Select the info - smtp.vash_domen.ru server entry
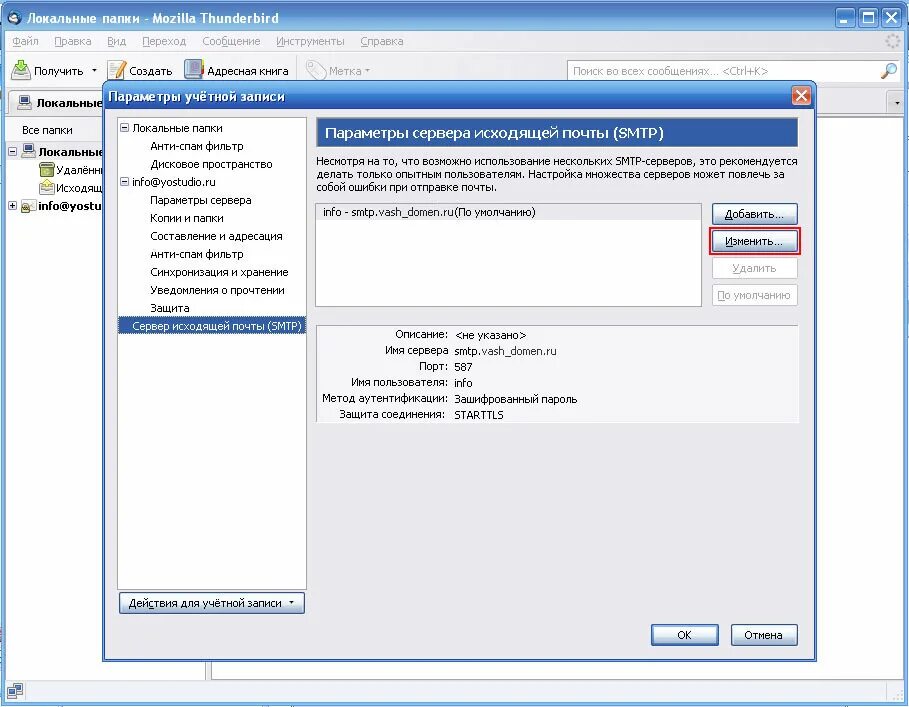 coord(508,212)
